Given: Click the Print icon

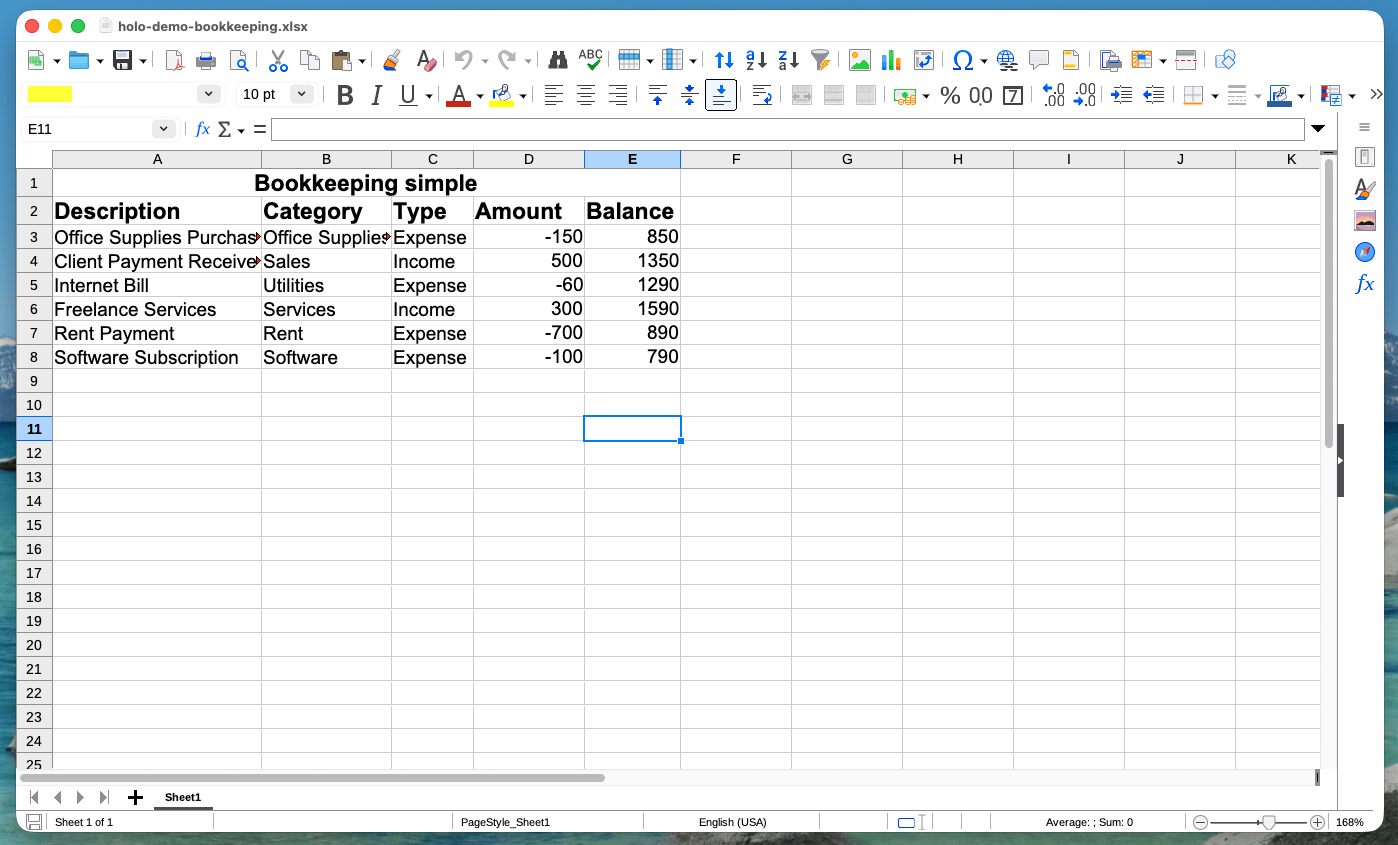Looking at the screenshot, I should click(x=206, y=61).
